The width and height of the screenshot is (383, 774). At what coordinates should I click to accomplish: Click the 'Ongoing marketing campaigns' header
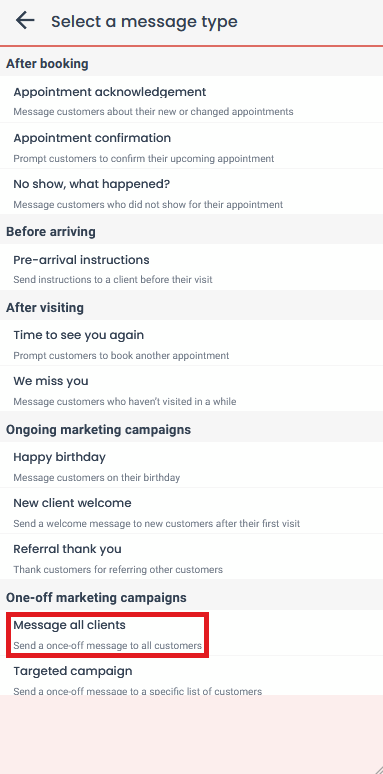[98, 429]
